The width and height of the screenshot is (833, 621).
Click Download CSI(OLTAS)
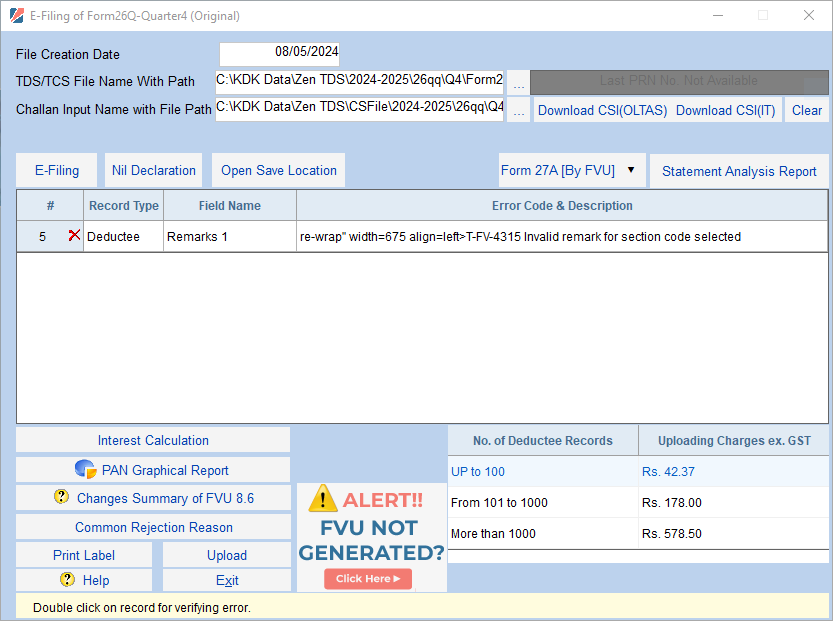click(602, 110)
